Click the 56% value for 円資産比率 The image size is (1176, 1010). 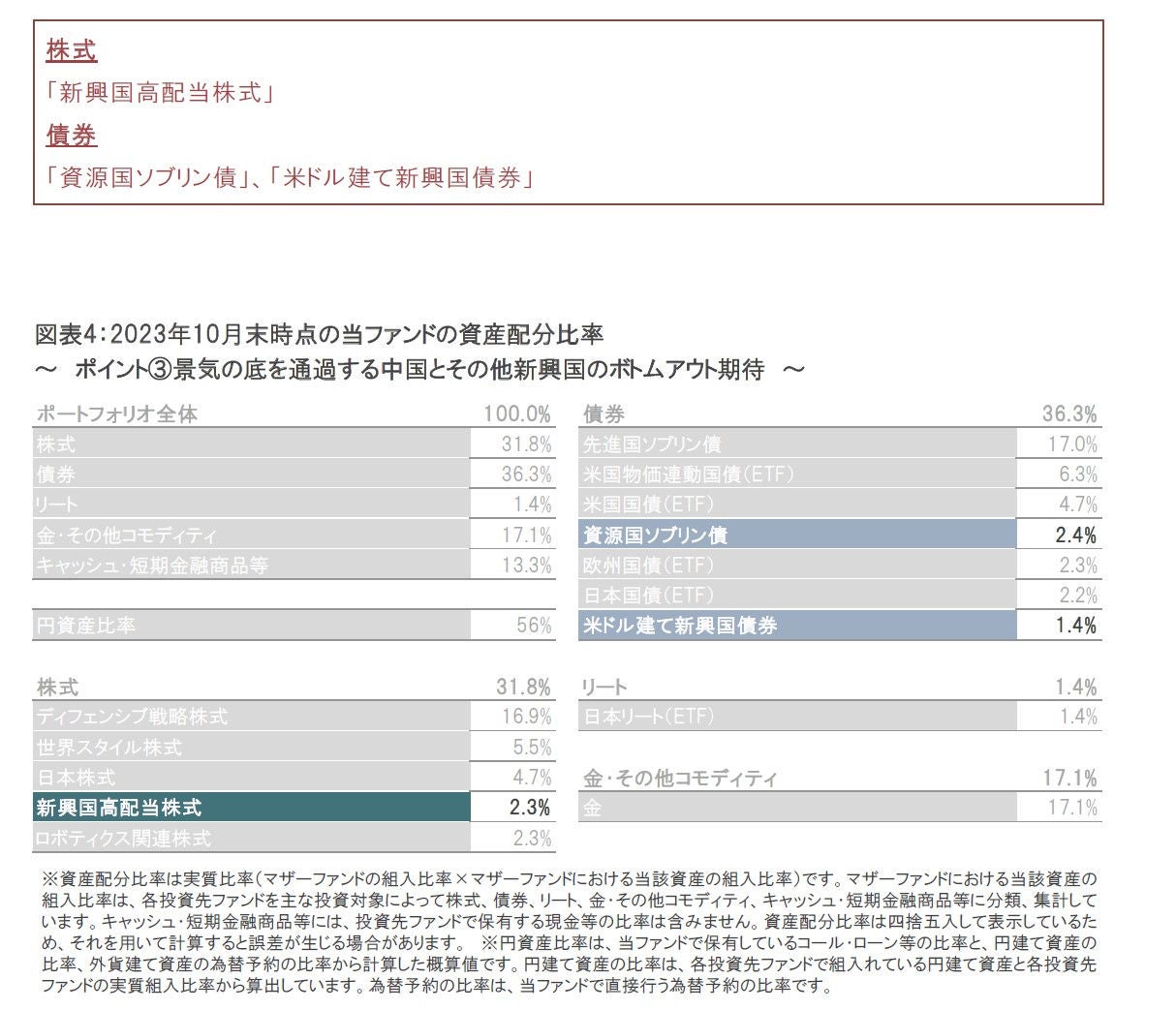(533, 626)
